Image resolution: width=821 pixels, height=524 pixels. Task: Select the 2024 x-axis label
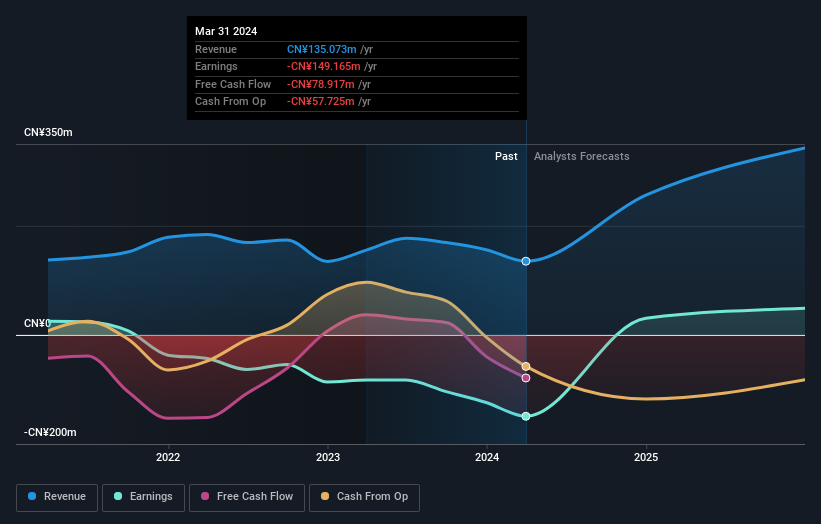(487, 458)
